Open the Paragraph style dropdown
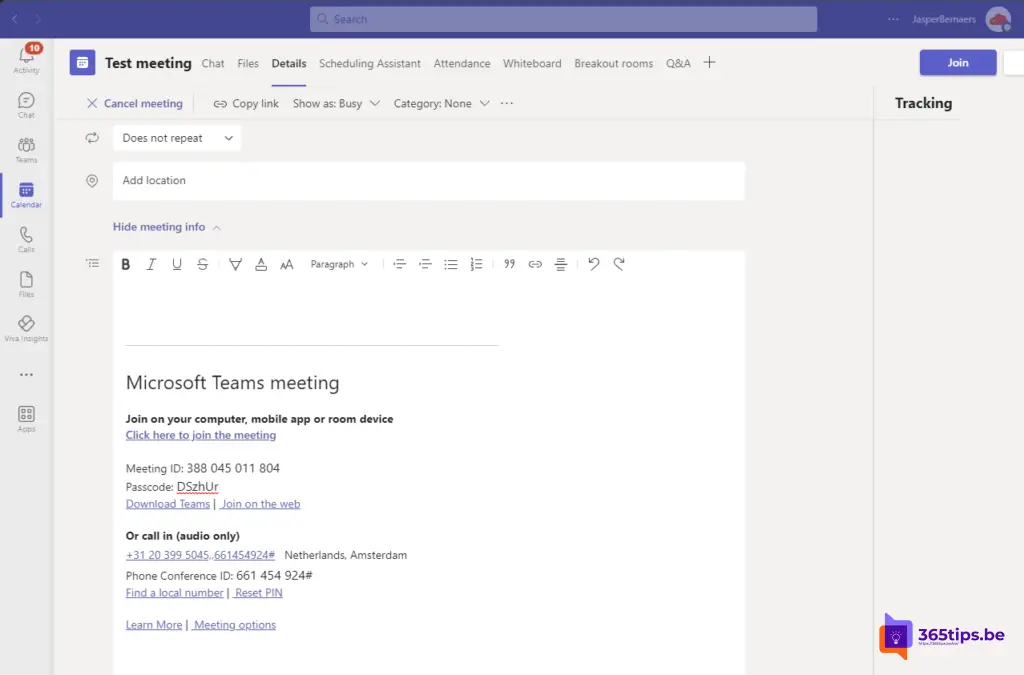 point(339,265)
